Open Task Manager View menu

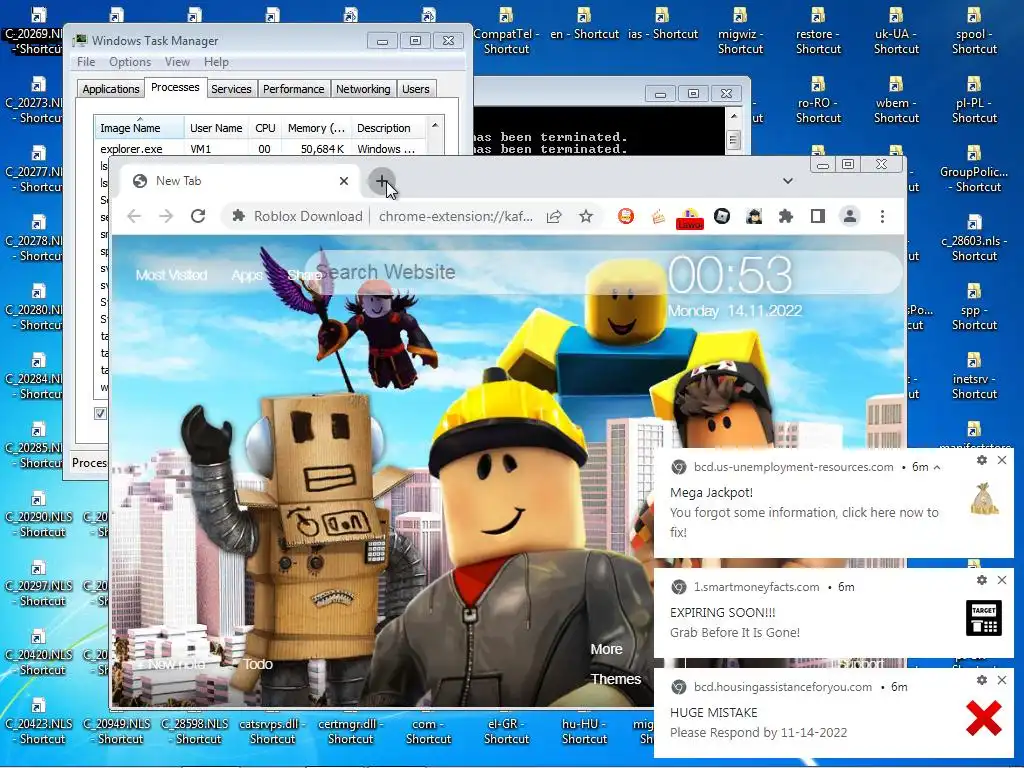(x=177, y=62)
